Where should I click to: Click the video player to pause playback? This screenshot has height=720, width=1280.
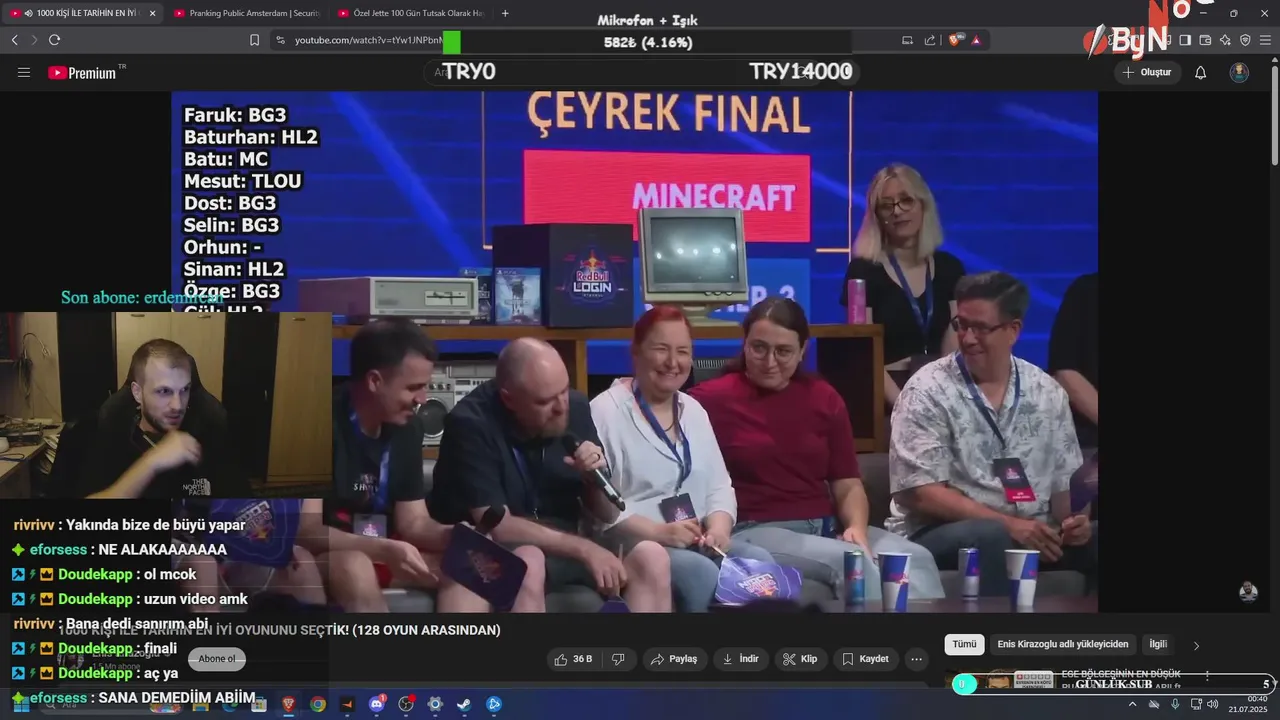click(x=634, y=351)
